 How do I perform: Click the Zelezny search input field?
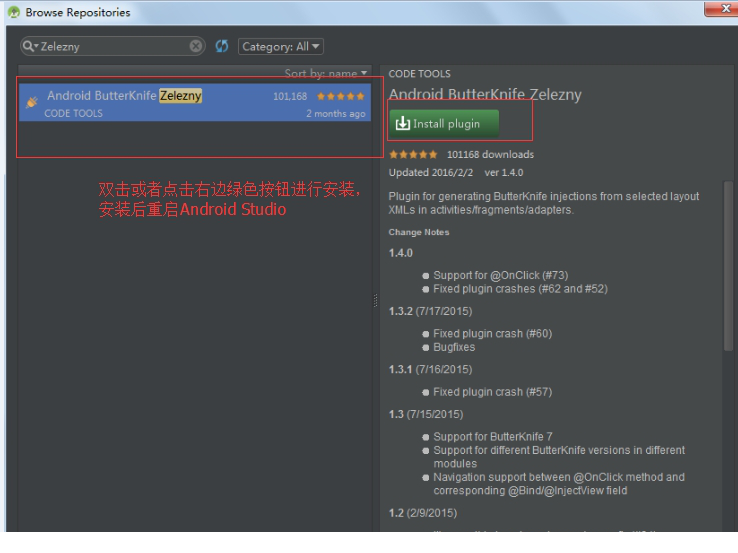tap(113, 46)
